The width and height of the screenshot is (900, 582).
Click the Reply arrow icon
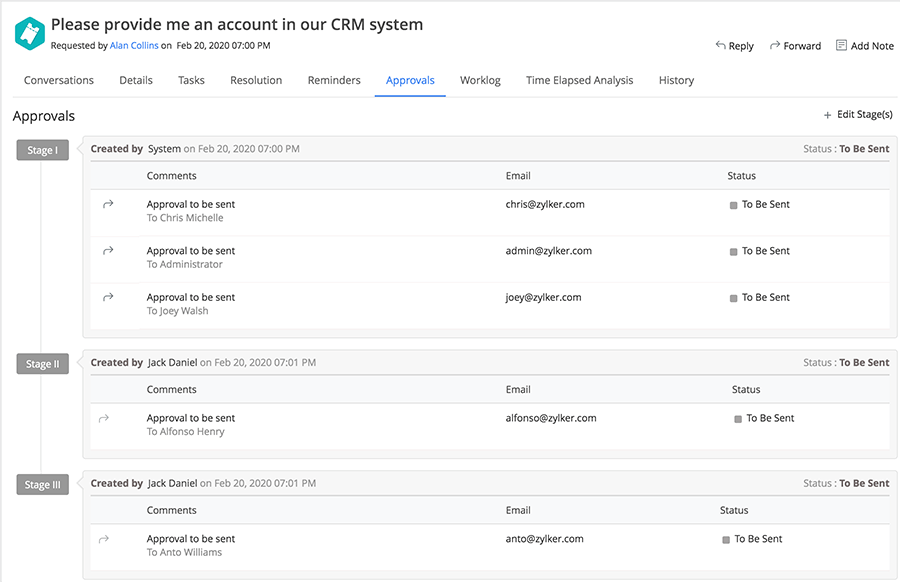coord(721,46)
